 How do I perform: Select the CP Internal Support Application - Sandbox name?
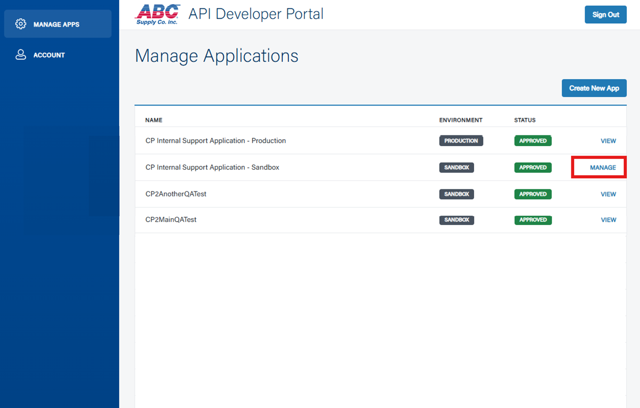(x=212, y=168)
